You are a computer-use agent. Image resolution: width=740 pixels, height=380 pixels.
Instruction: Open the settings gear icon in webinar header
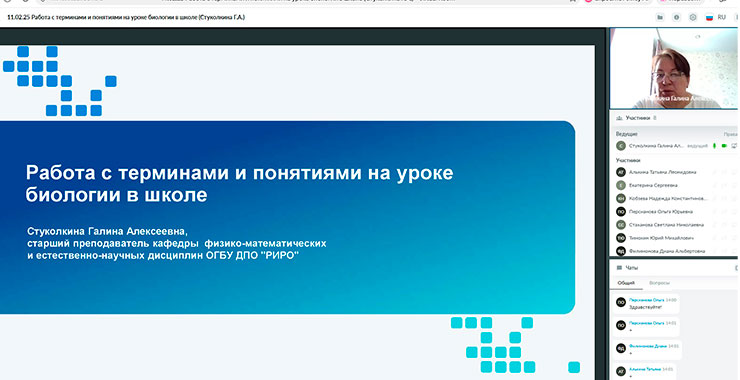coord(693,17)
